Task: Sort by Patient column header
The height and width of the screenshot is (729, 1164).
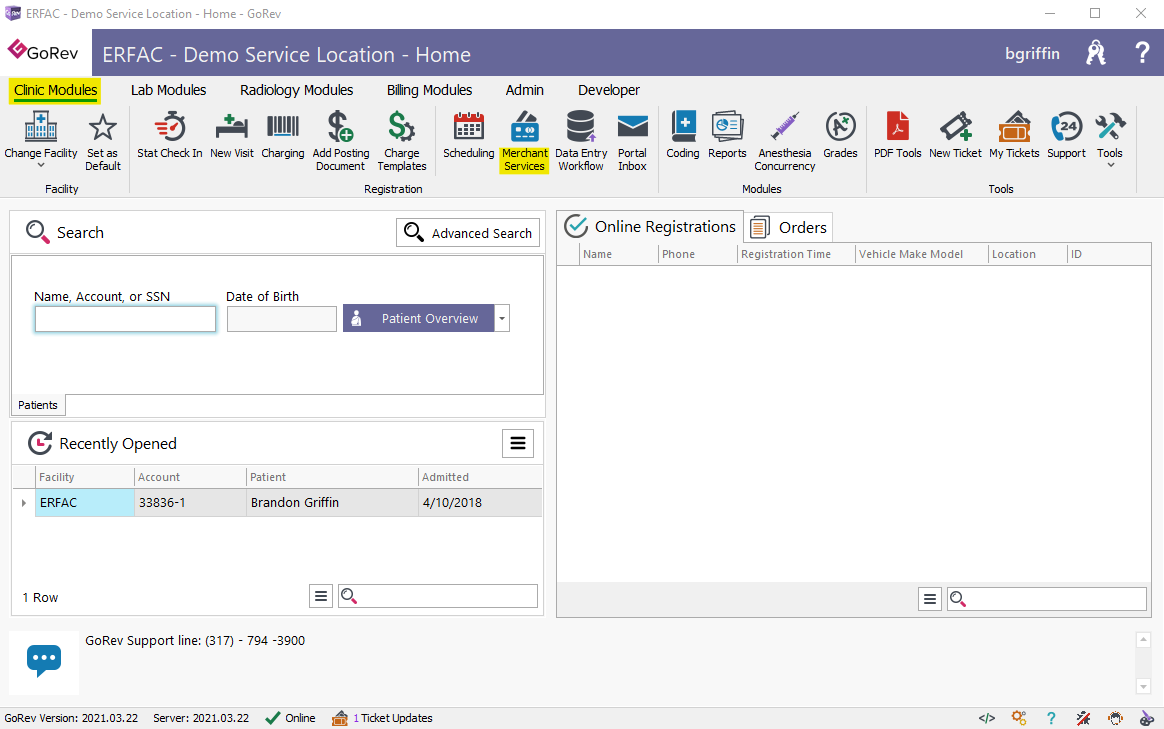Action: [332, 477]
